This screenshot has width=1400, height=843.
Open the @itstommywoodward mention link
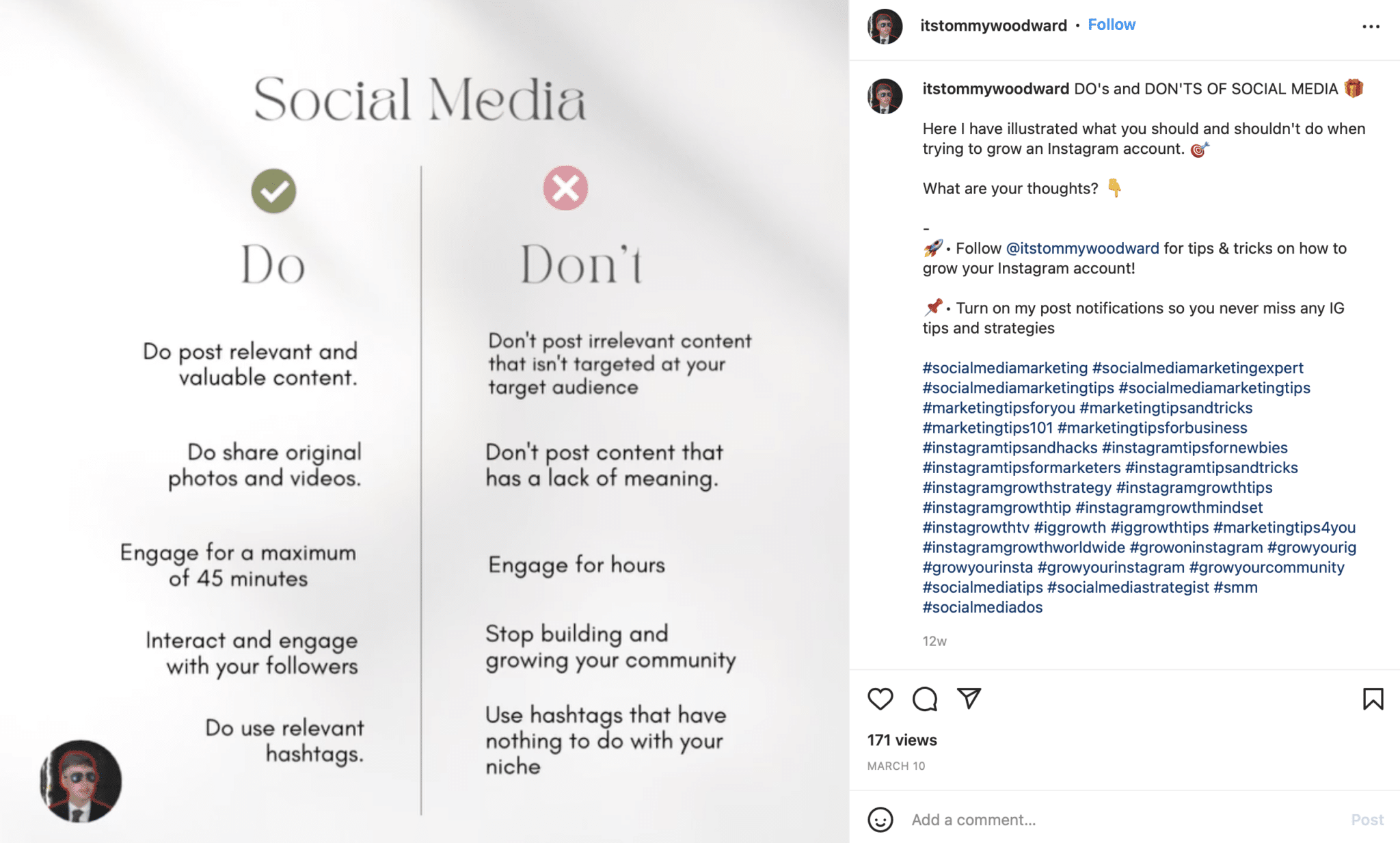pos(1080,248)
